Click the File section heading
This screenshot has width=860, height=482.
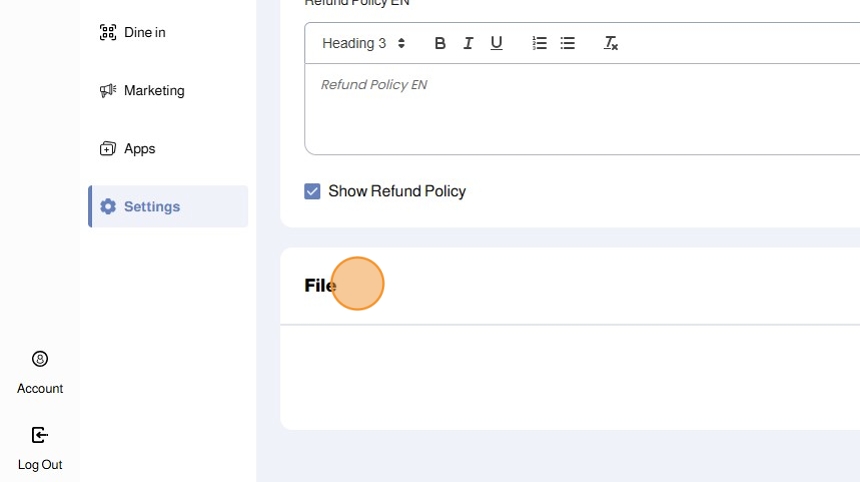tap(320, 285)
